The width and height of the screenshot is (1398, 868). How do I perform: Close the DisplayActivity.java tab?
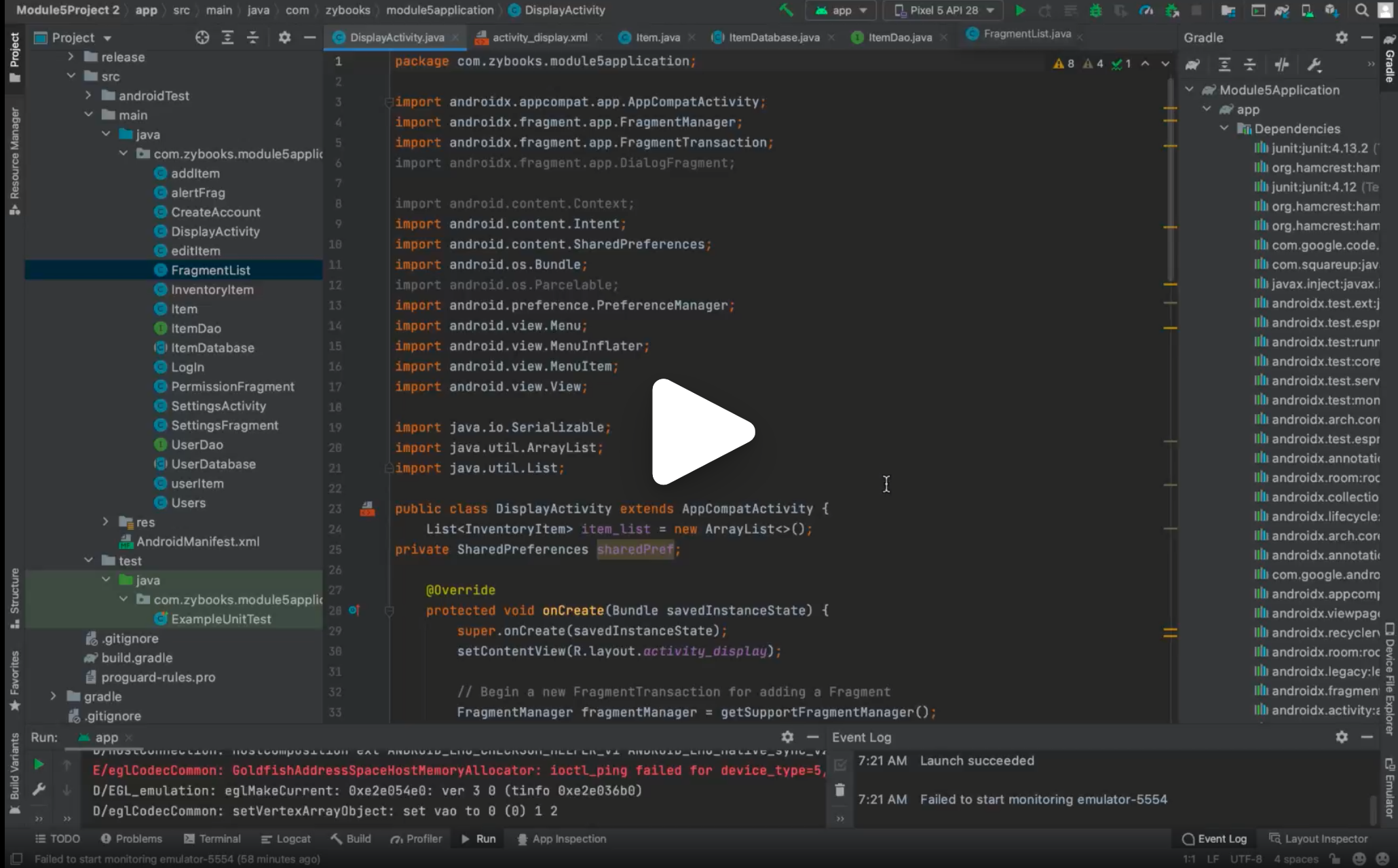pos(456,38)
